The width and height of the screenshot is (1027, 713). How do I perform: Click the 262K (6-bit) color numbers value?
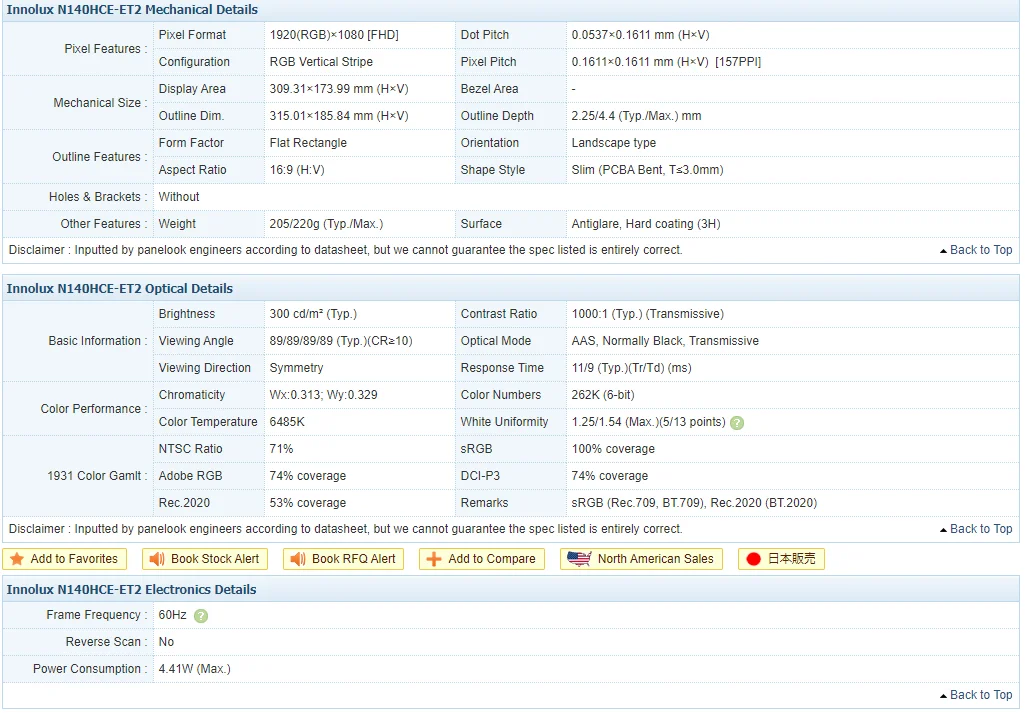click(603, 395)
